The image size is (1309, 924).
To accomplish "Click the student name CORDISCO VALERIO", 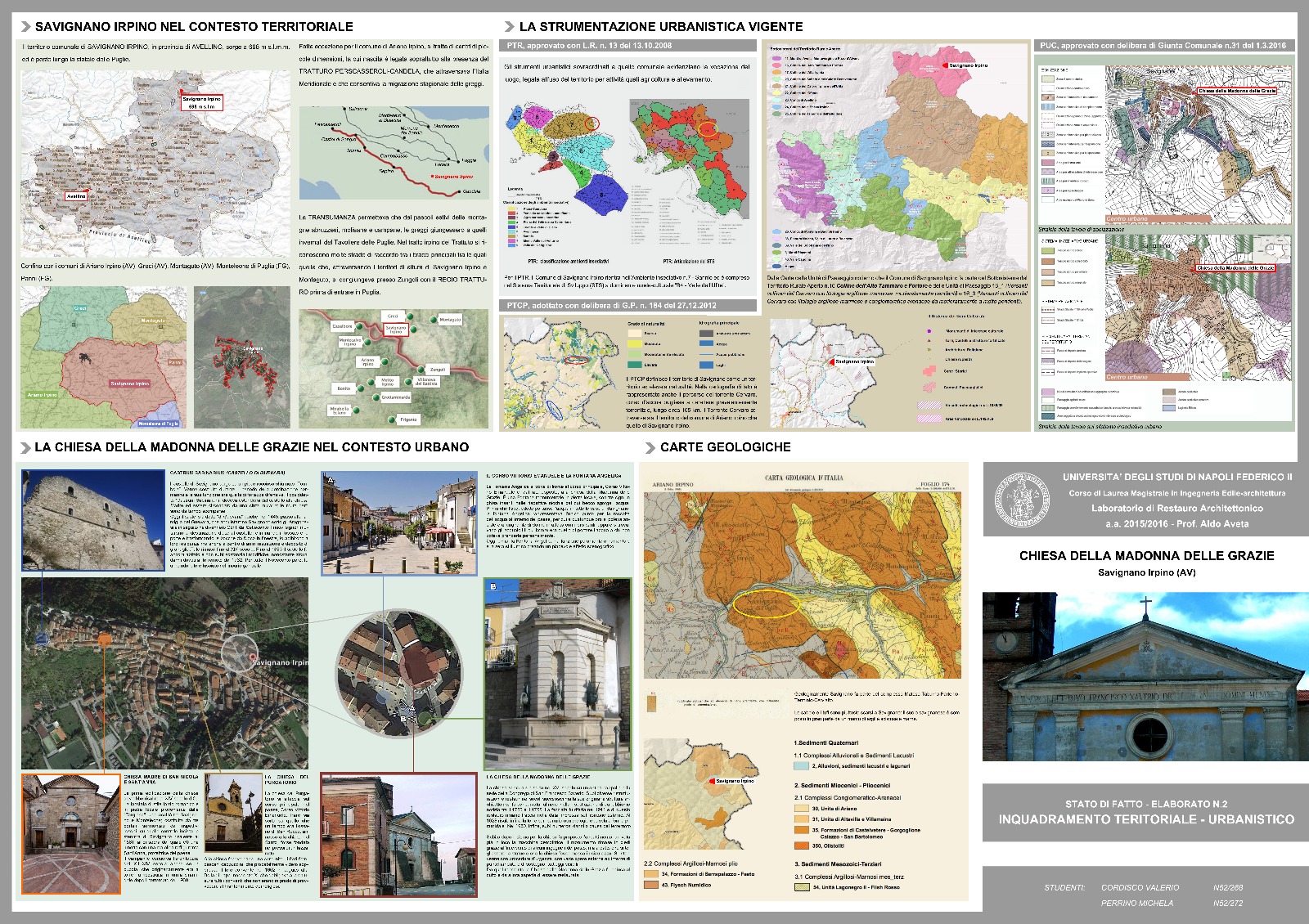I will (1140, 888).
